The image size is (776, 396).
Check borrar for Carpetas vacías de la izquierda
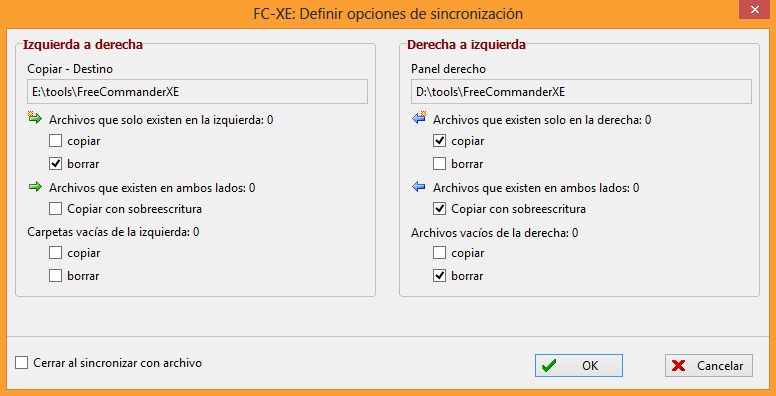[x=55, y=276]
